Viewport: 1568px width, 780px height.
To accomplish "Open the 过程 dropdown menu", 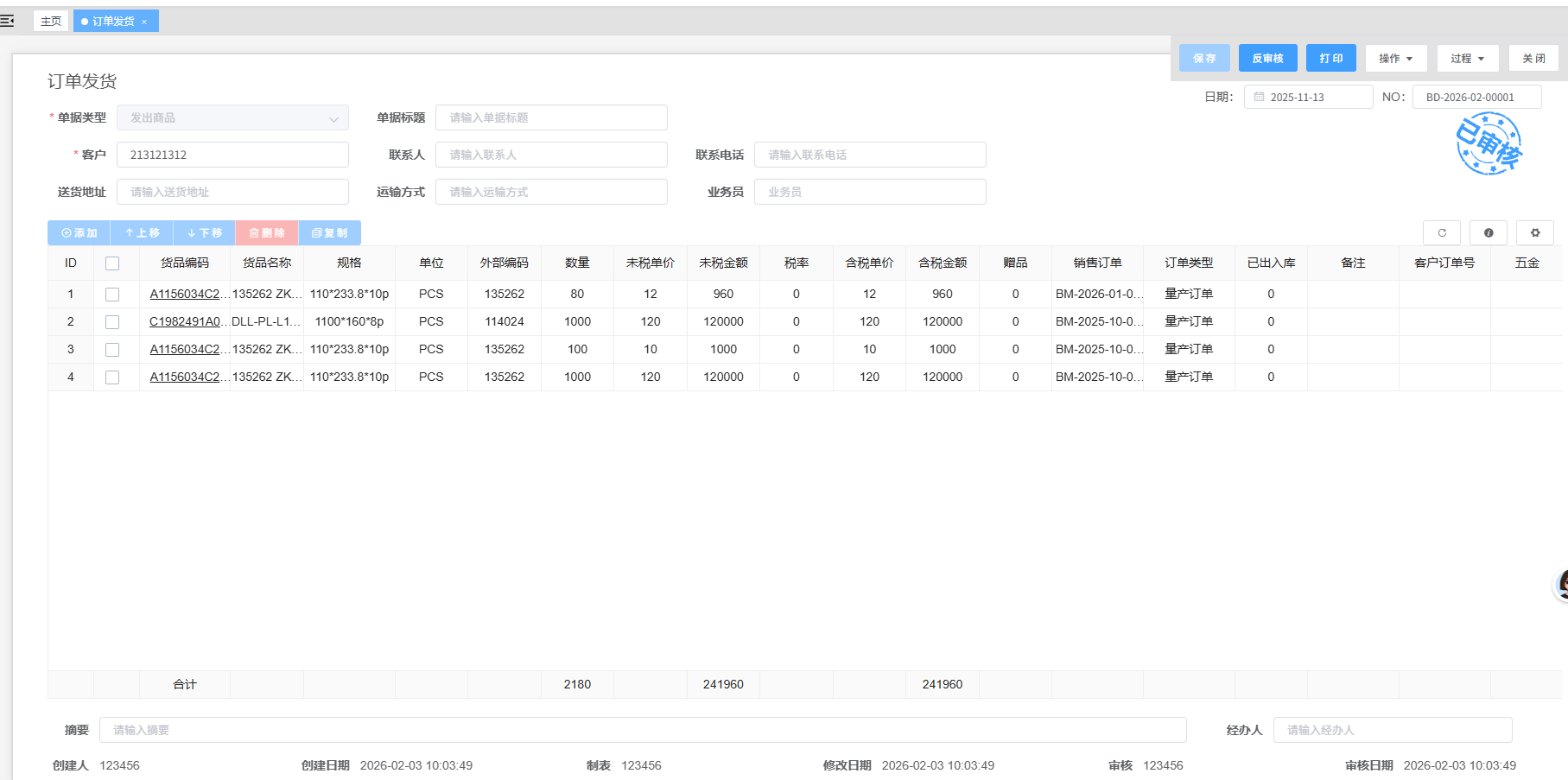I will (1467, 59).
